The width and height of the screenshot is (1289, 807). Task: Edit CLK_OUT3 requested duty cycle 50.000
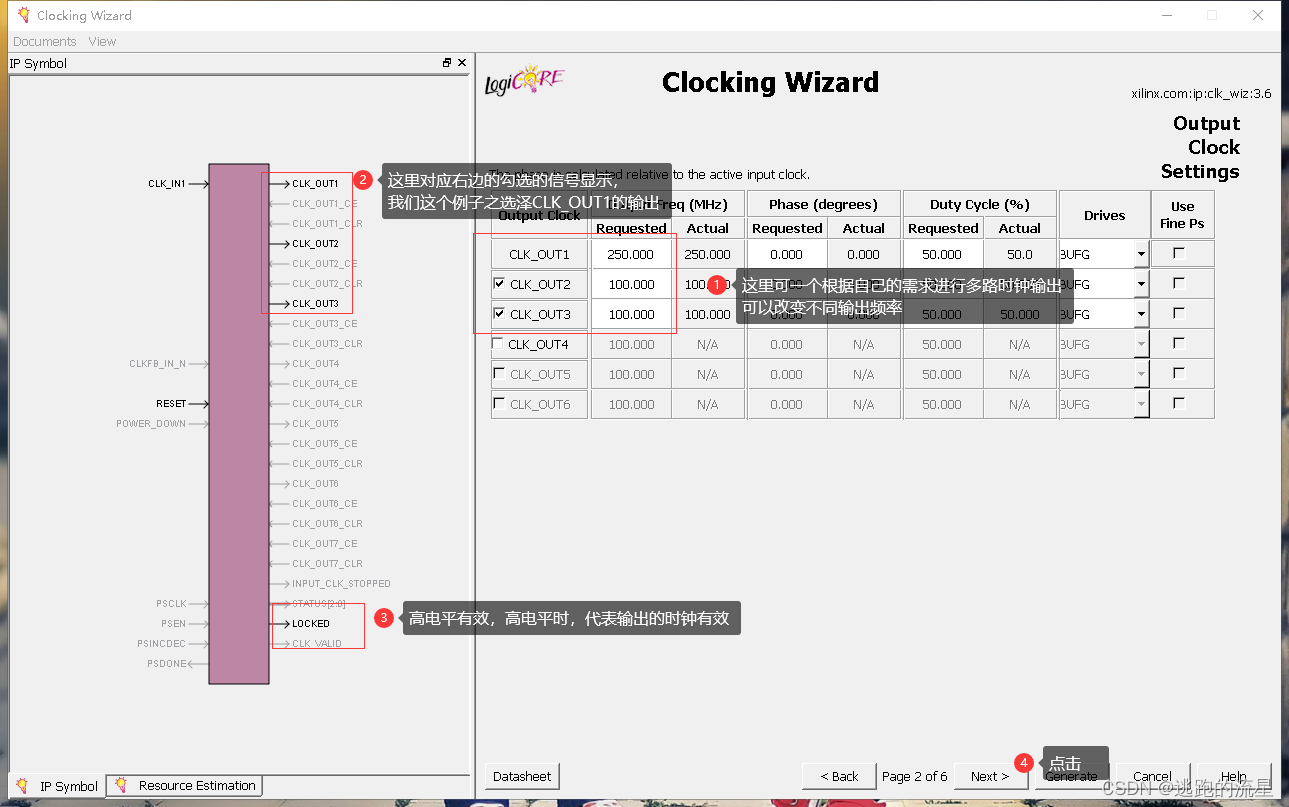click(942, 314)
